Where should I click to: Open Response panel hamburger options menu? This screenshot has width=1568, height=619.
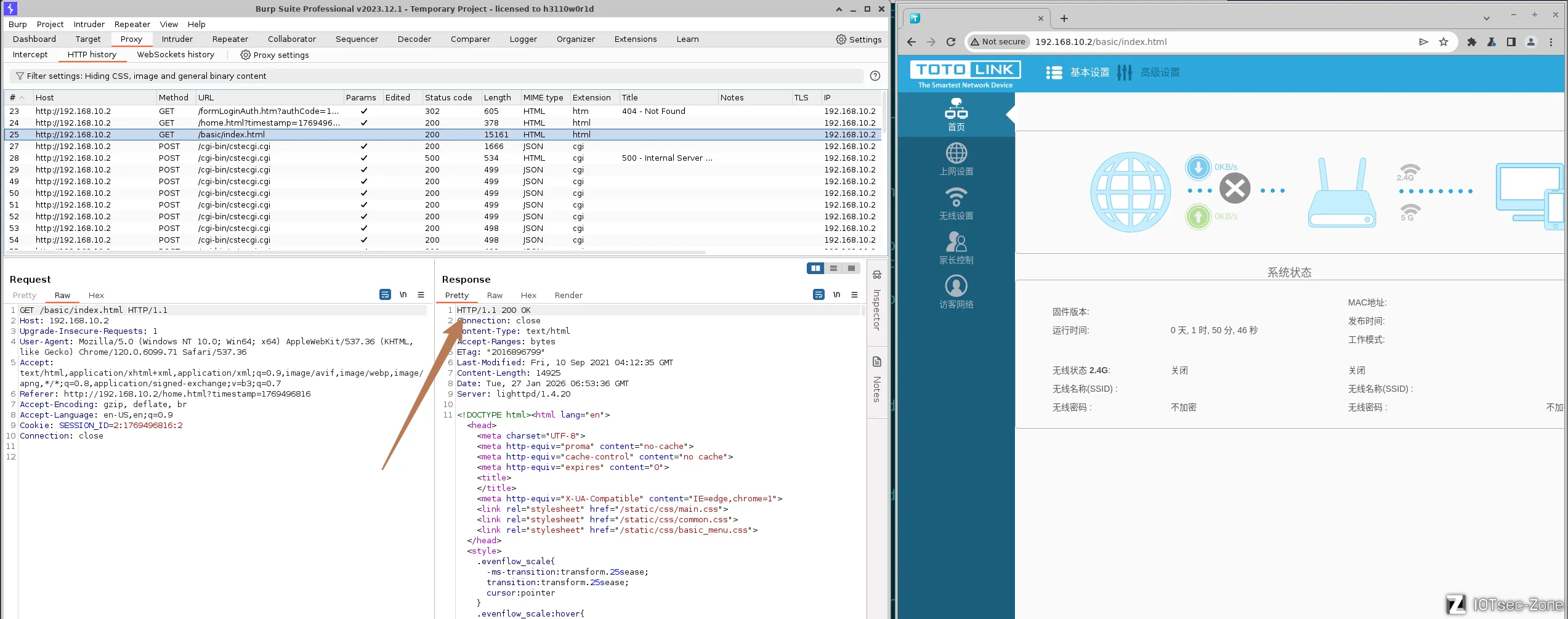(x=854, y=295)
